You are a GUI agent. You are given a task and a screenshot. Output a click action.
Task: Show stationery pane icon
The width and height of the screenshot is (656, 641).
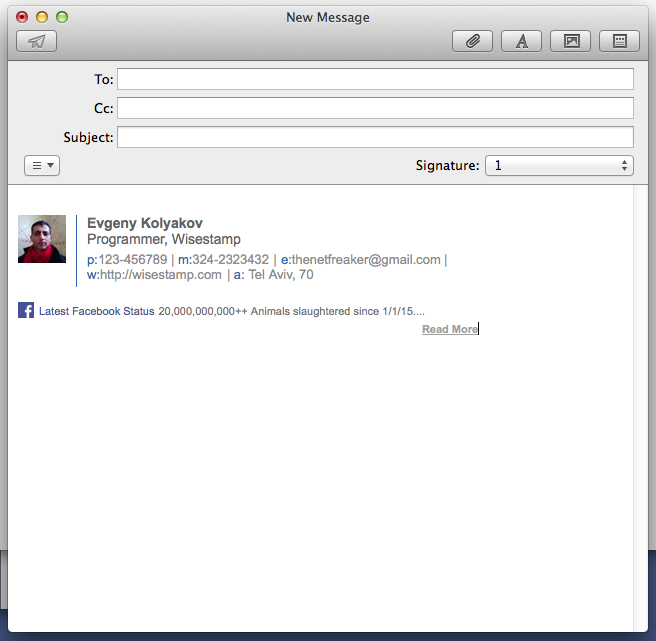tap(619, 41)
